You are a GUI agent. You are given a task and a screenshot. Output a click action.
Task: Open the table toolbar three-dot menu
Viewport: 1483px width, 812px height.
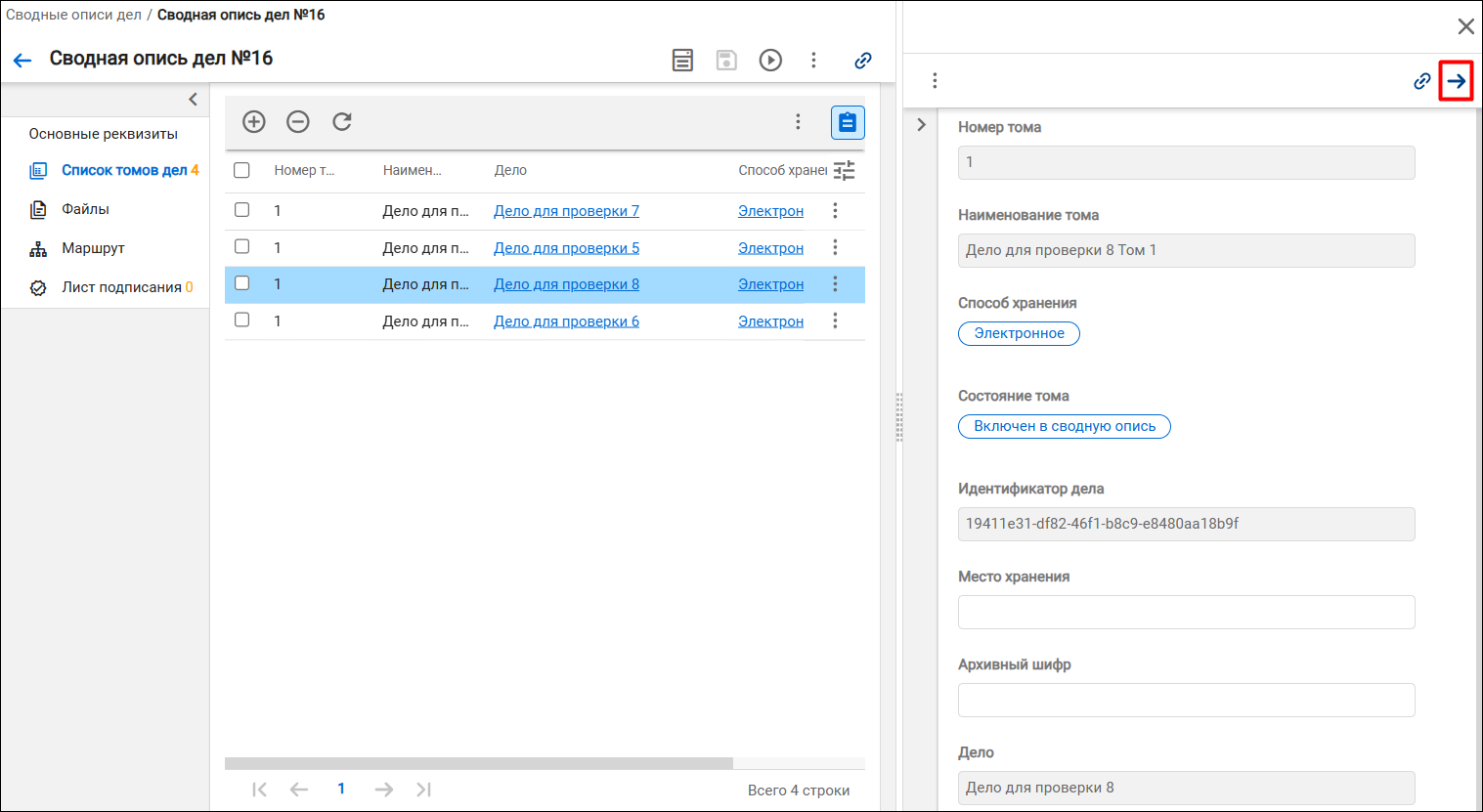[798, 121]
